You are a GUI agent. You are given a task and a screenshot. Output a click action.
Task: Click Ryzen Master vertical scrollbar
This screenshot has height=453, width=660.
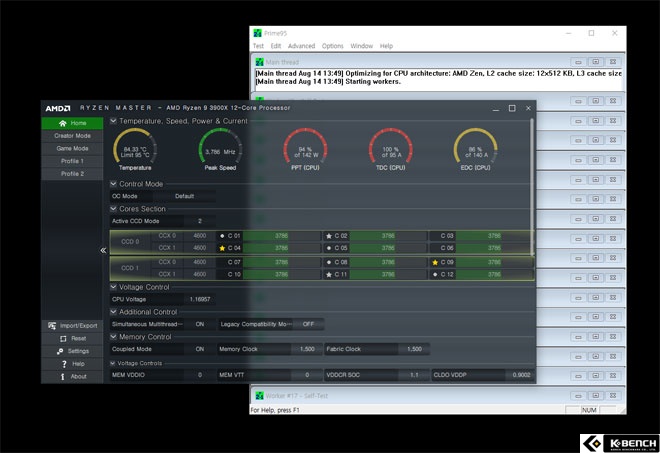pos(532,187)
